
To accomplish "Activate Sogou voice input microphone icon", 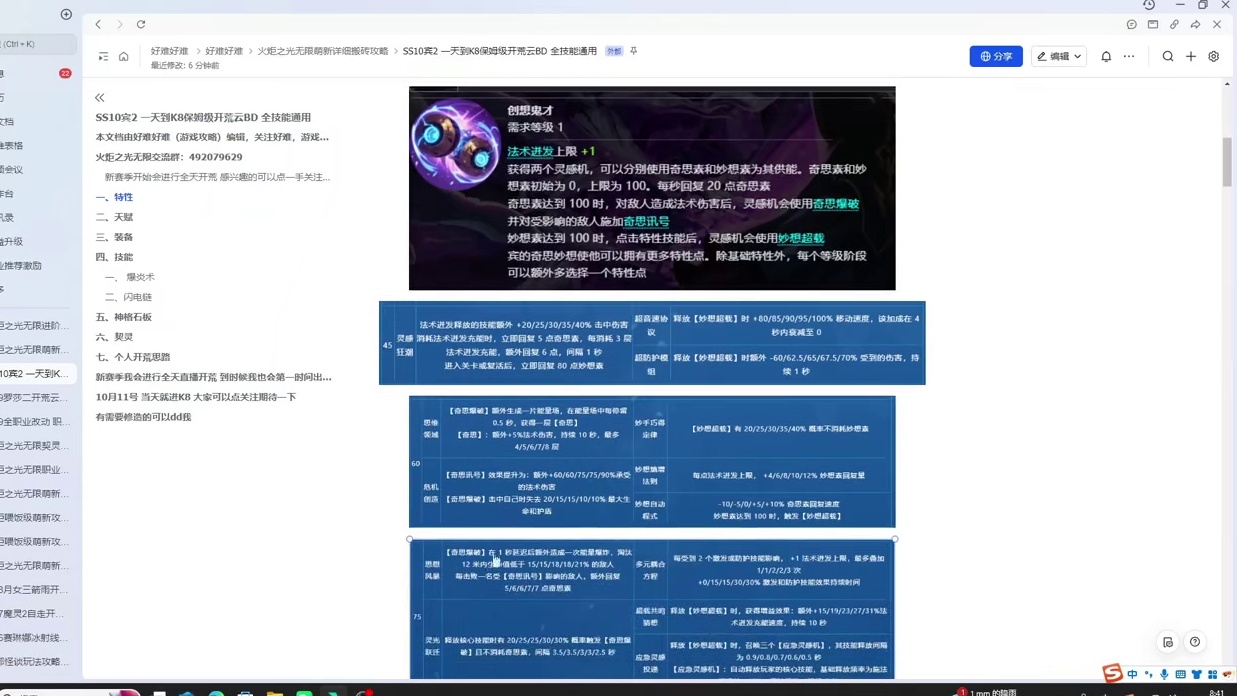I will pos(1163,674).
